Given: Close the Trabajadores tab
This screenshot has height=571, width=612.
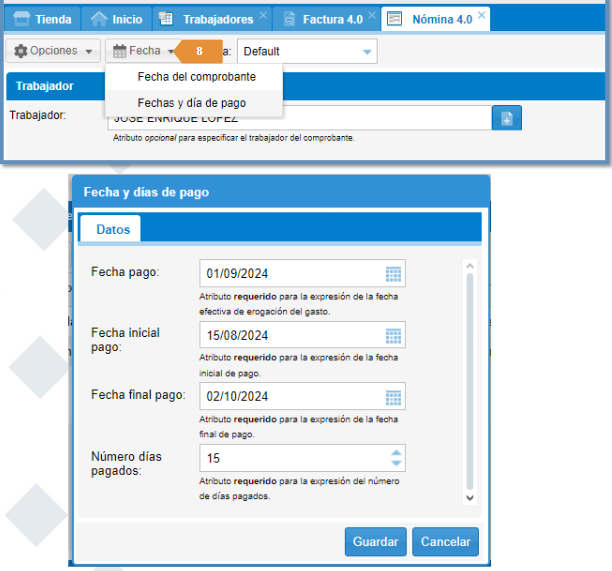Looking at the screenshot, I should tap(264, 17).
